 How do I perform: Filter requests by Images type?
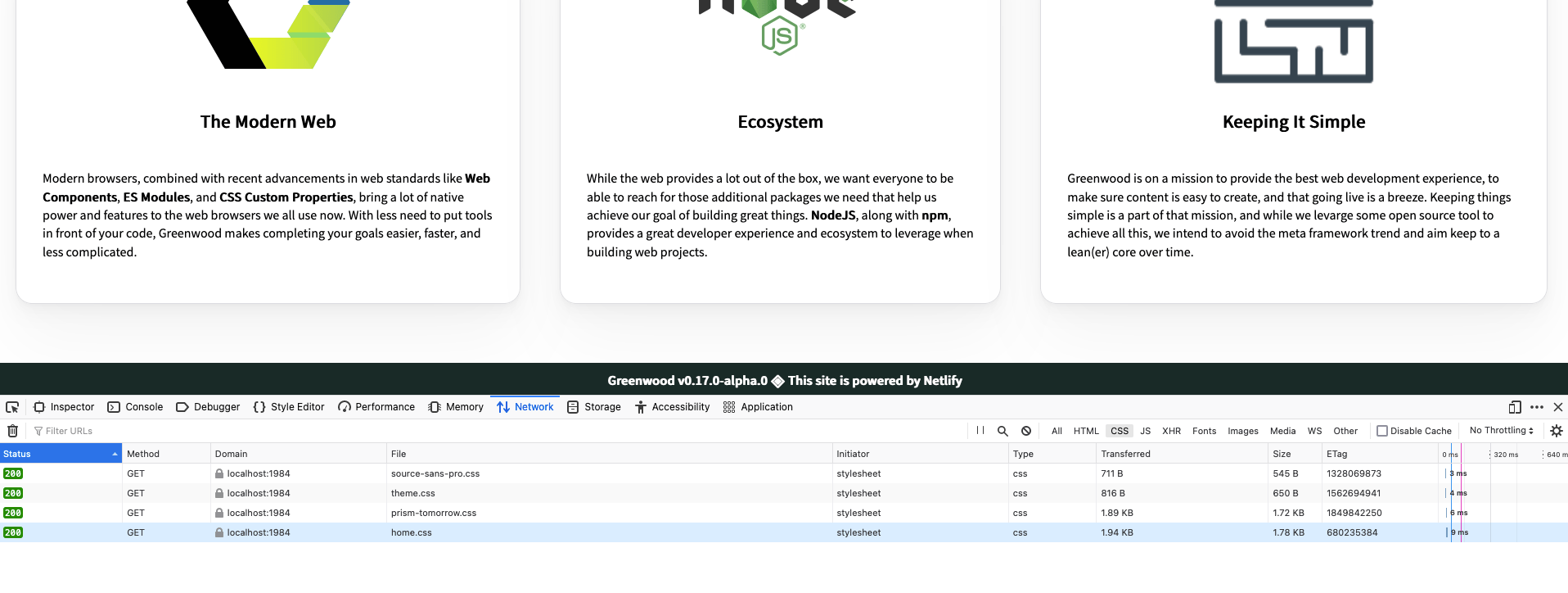[1242, 431]
